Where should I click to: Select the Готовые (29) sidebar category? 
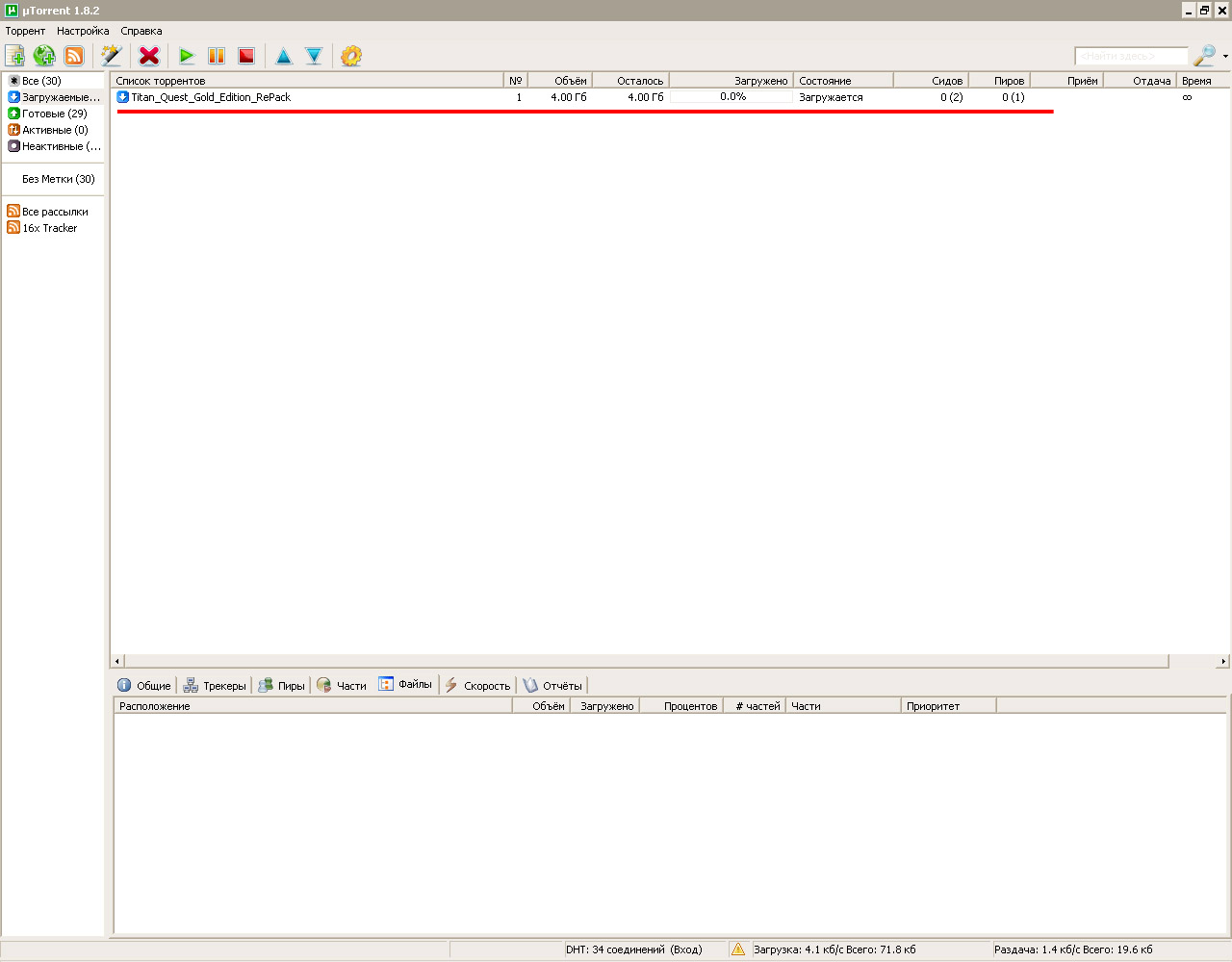tap(54, 114)
